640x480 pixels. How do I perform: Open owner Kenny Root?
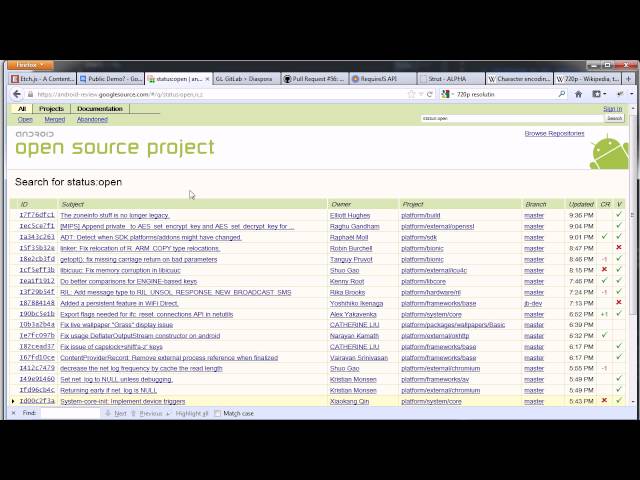347,281
